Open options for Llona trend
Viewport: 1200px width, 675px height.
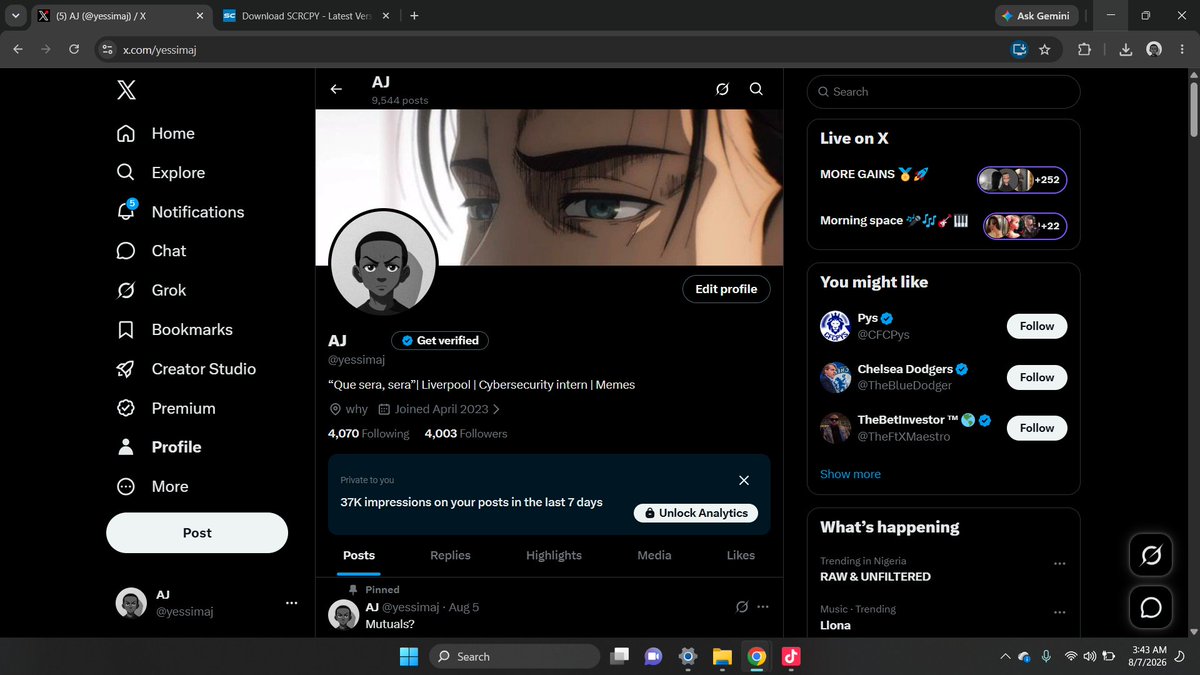coord(1059,612)
